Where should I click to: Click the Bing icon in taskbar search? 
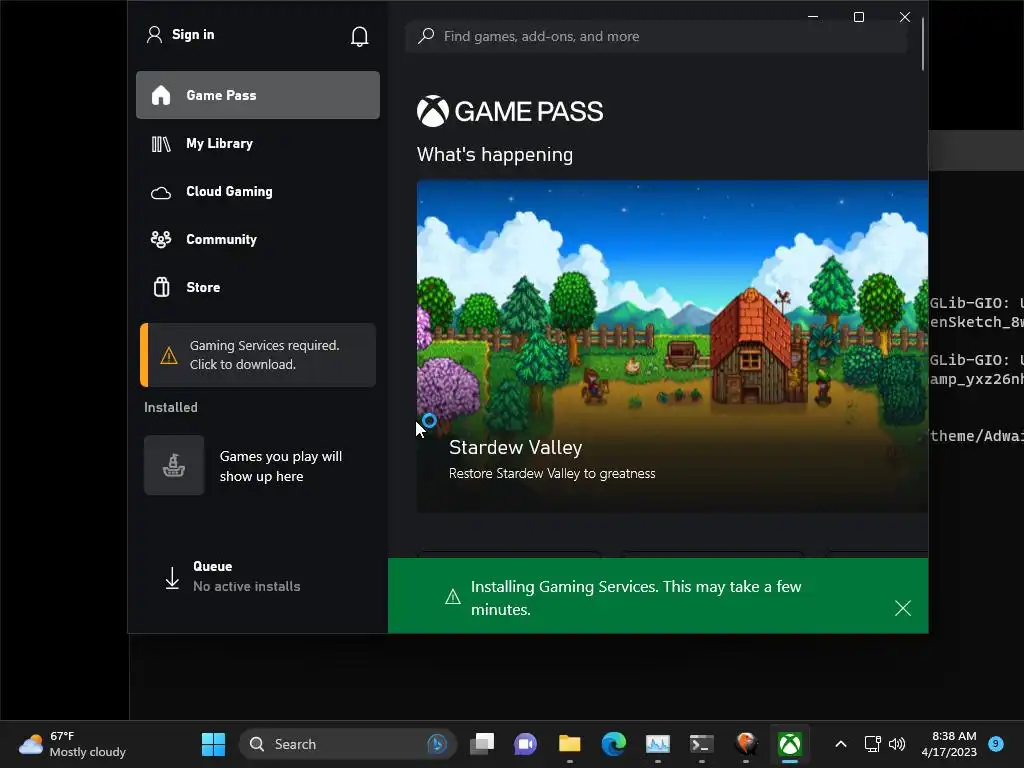click(437, 744)
